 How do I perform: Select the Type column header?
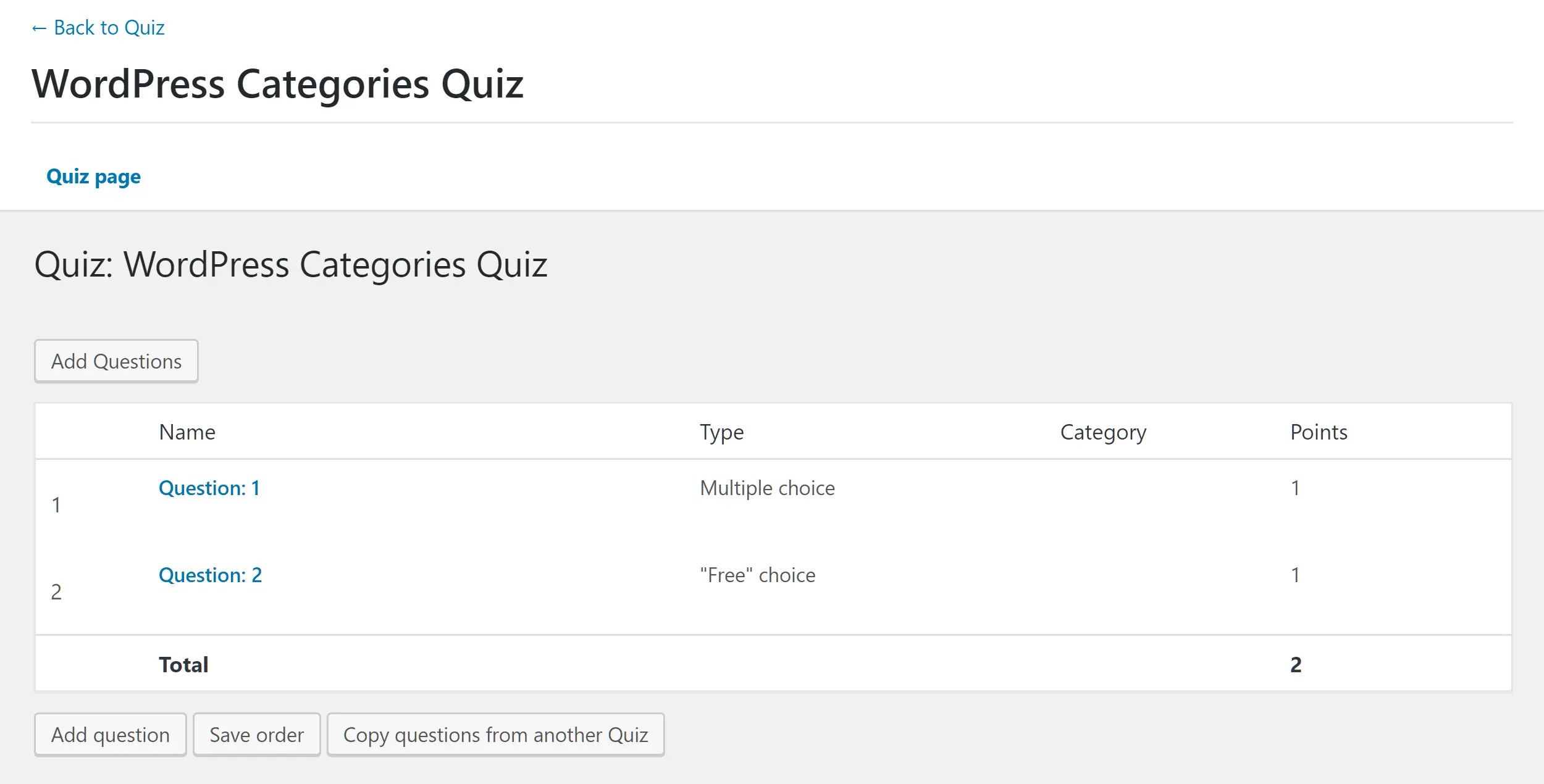click(x=721, y=432)
